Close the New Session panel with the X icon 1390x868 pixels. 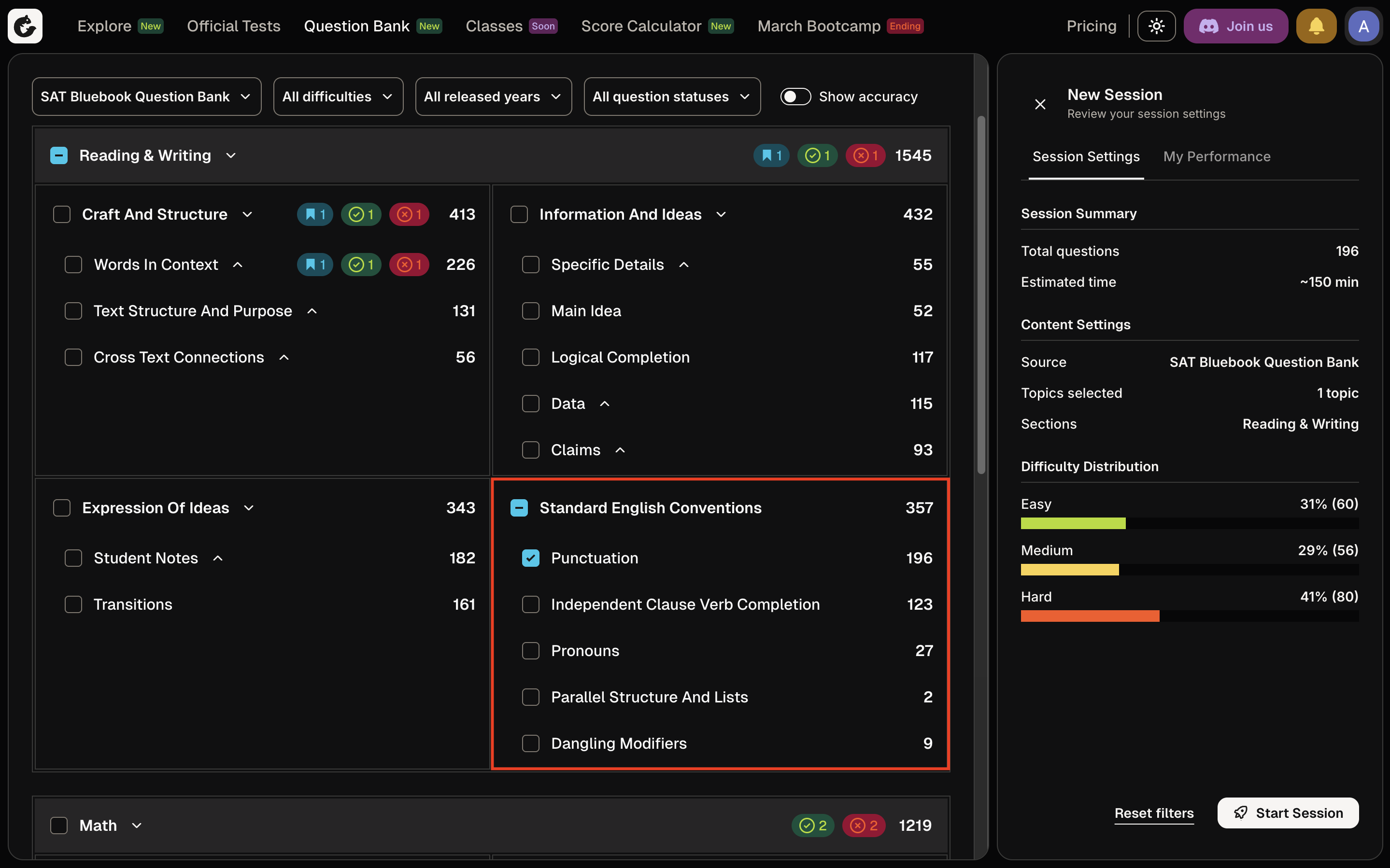1040,104
